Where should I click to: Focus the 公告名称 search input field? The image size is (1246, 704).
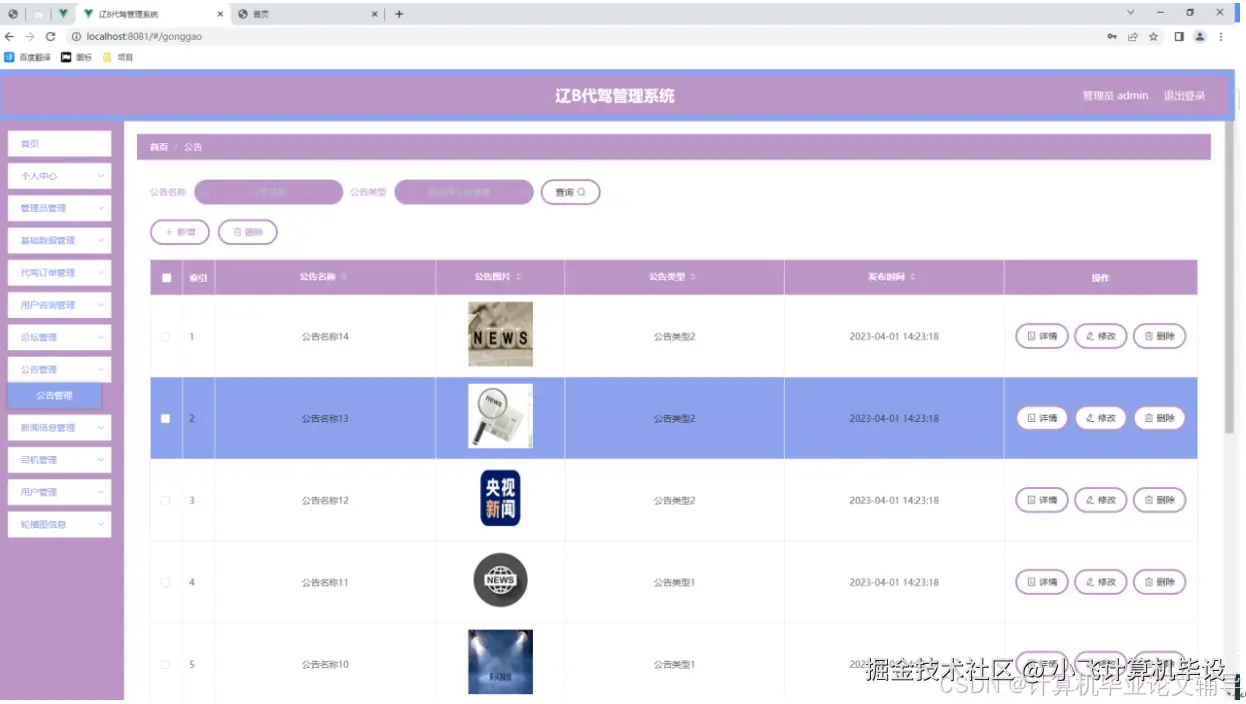[268, 192]
